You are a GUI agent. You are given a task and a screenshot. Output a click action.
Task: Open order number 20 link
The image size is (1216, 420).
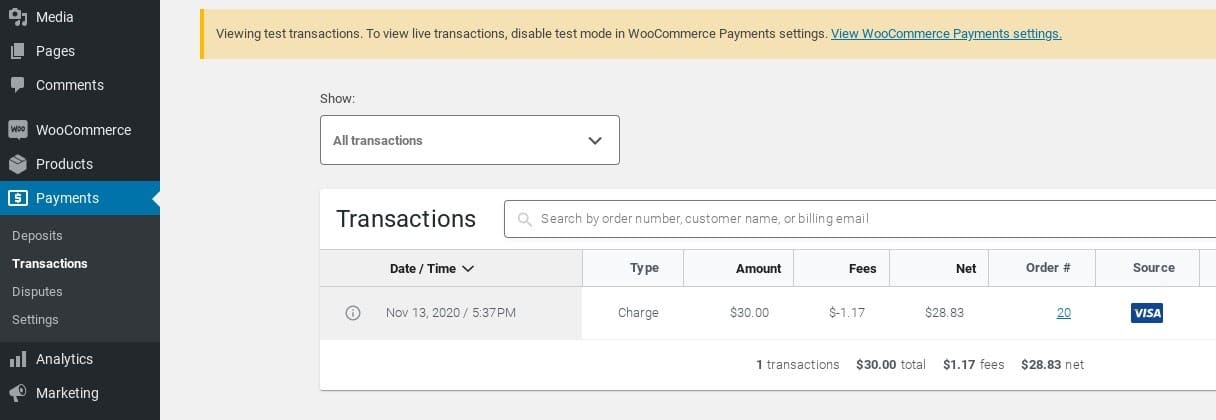coord(1063,313)
